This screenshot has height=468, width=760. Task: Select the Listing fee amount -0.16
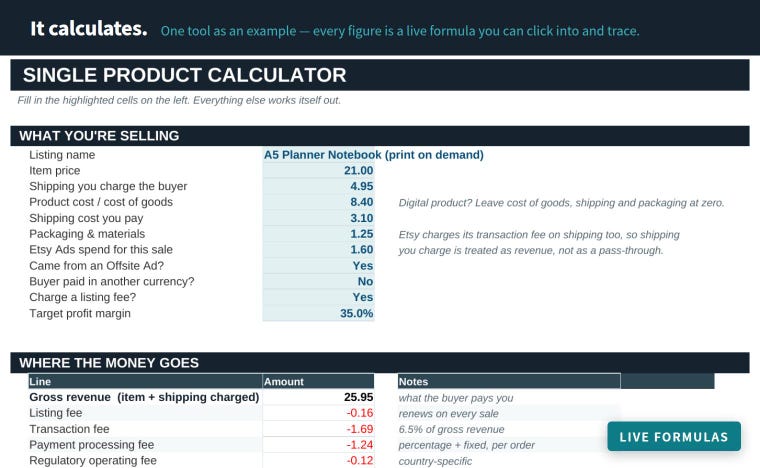(x=318, y=413)
